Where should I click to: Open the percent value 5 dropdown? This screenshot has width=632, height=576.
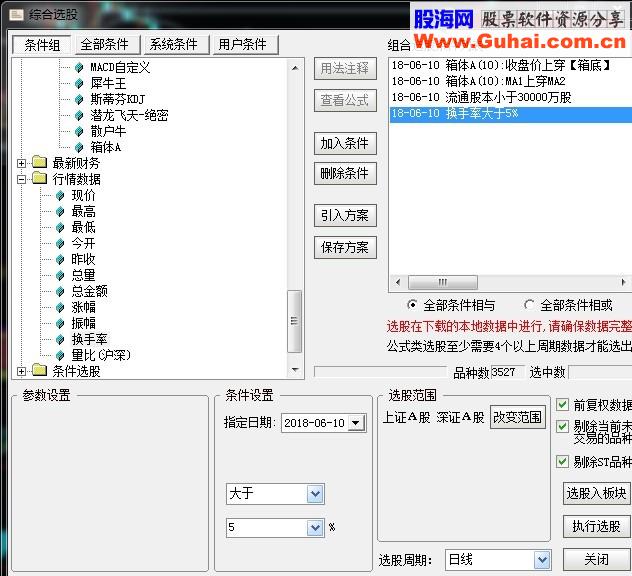point(315,527)
